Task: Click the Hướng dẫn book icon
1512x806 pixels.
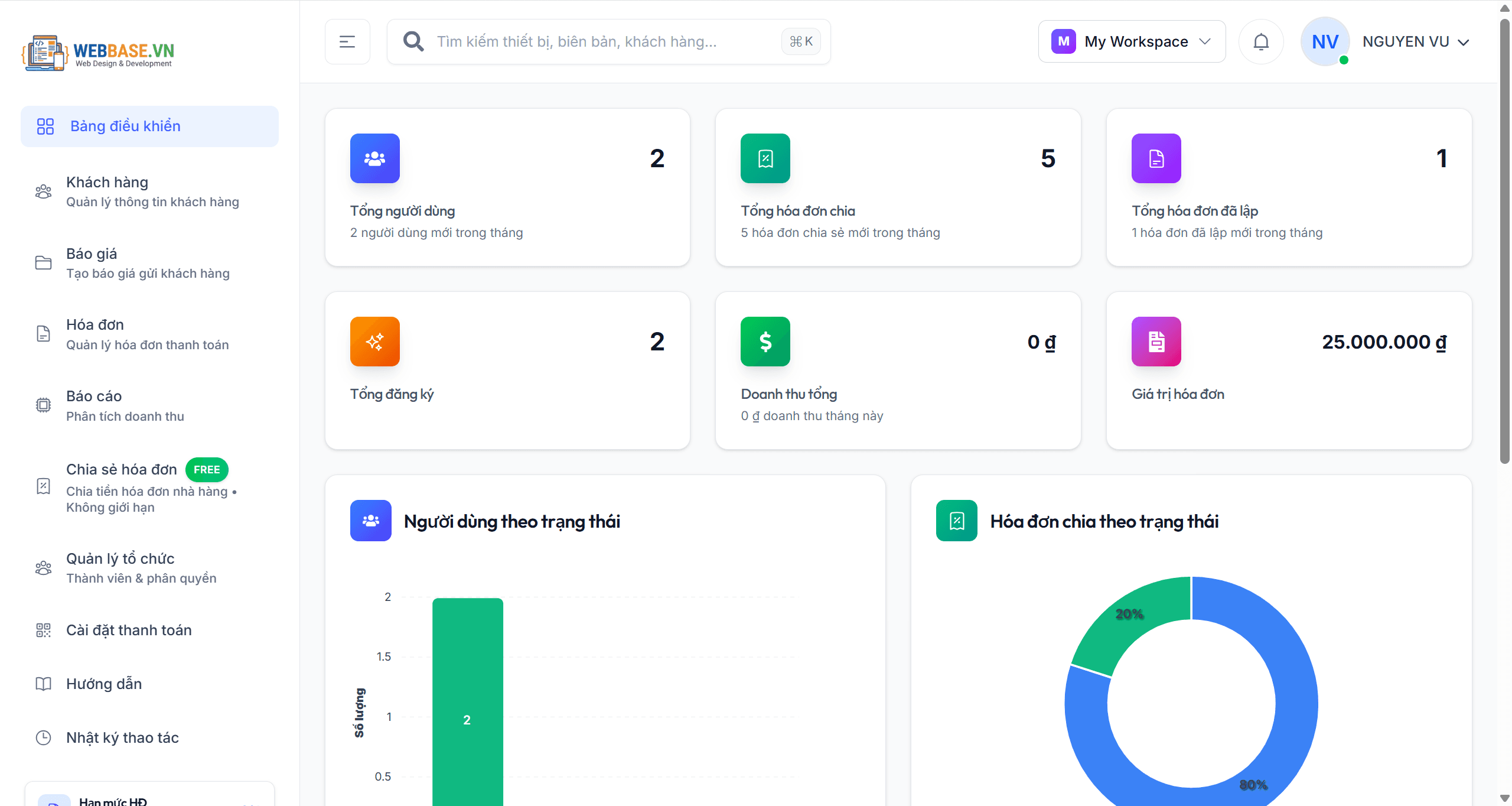Action: click(x=44, y=684)
